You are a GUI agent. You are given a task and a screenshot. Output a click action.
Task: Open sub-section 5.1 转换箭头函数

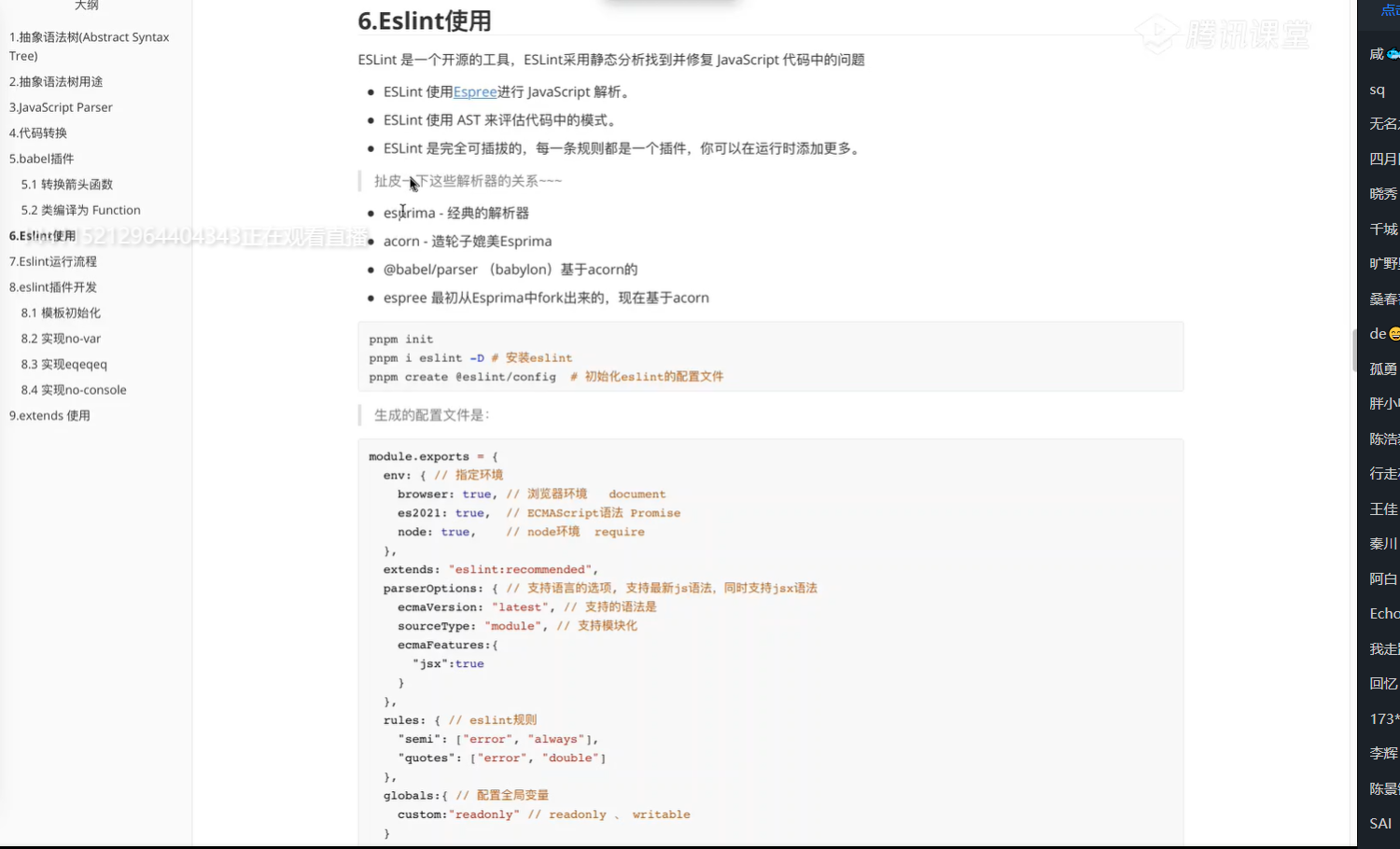tap(67, 185)
